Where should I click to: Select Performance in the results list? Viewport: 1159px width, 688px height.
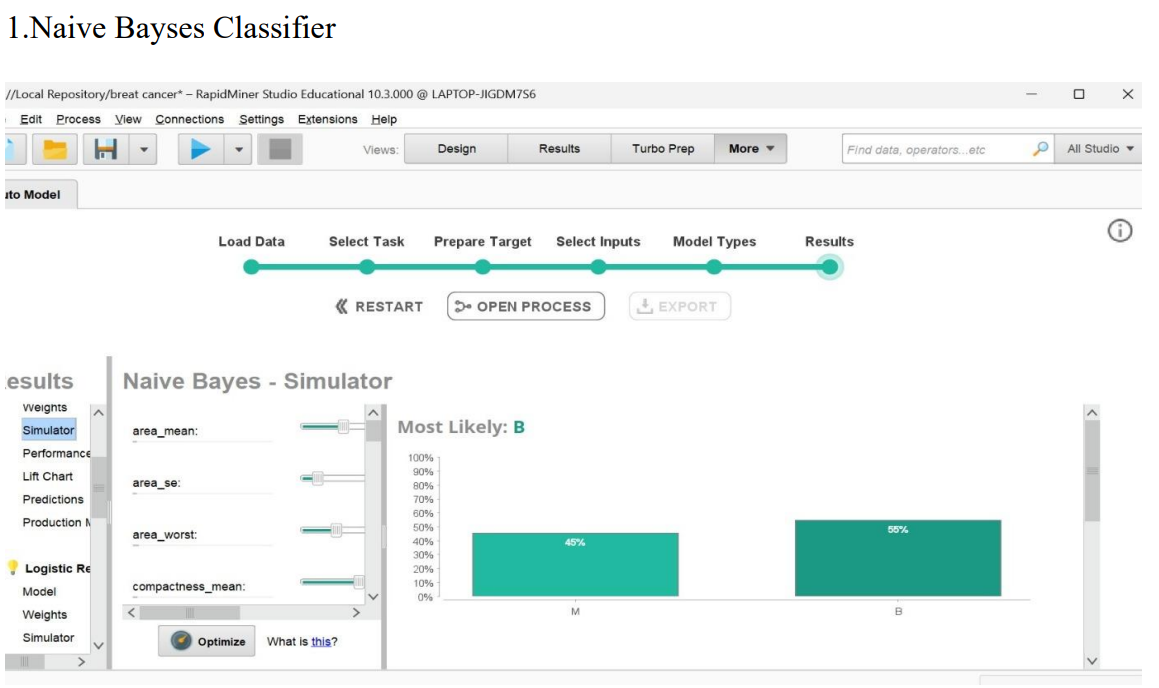tap(56, 453)
